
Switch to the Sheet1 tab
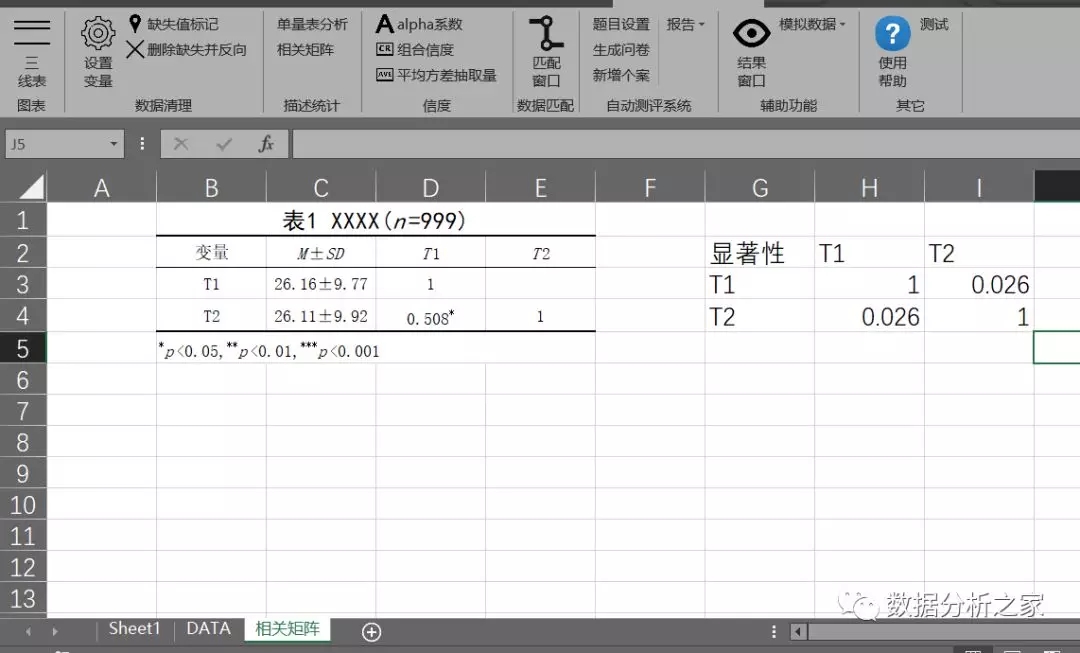[134, 628]
